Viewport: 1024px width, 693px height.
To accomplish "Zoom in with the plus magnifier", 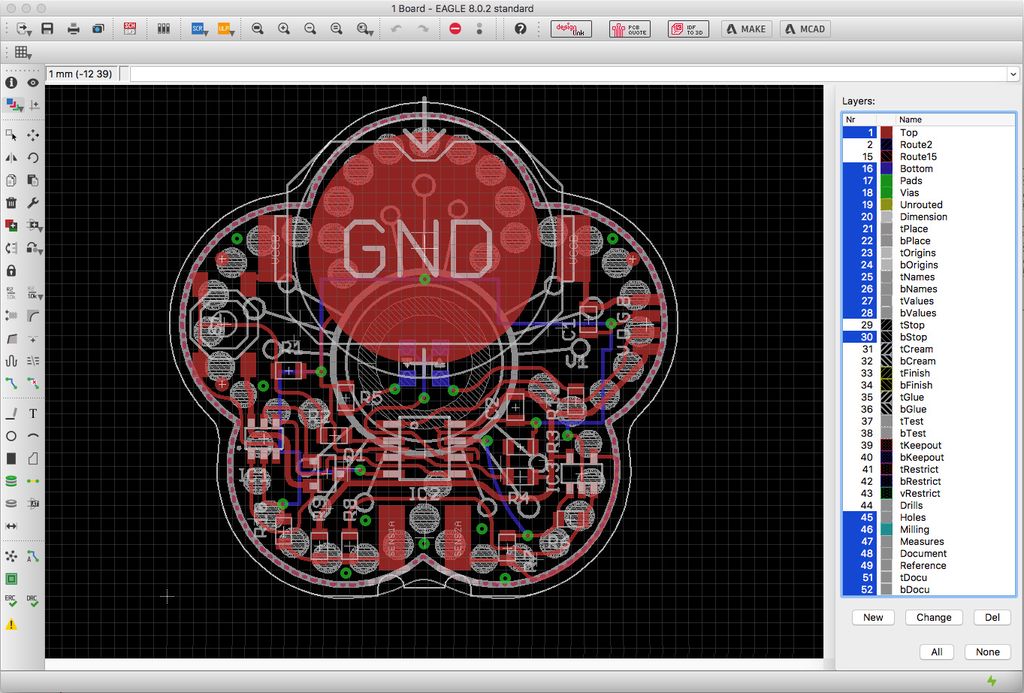I will pos(283,29).
